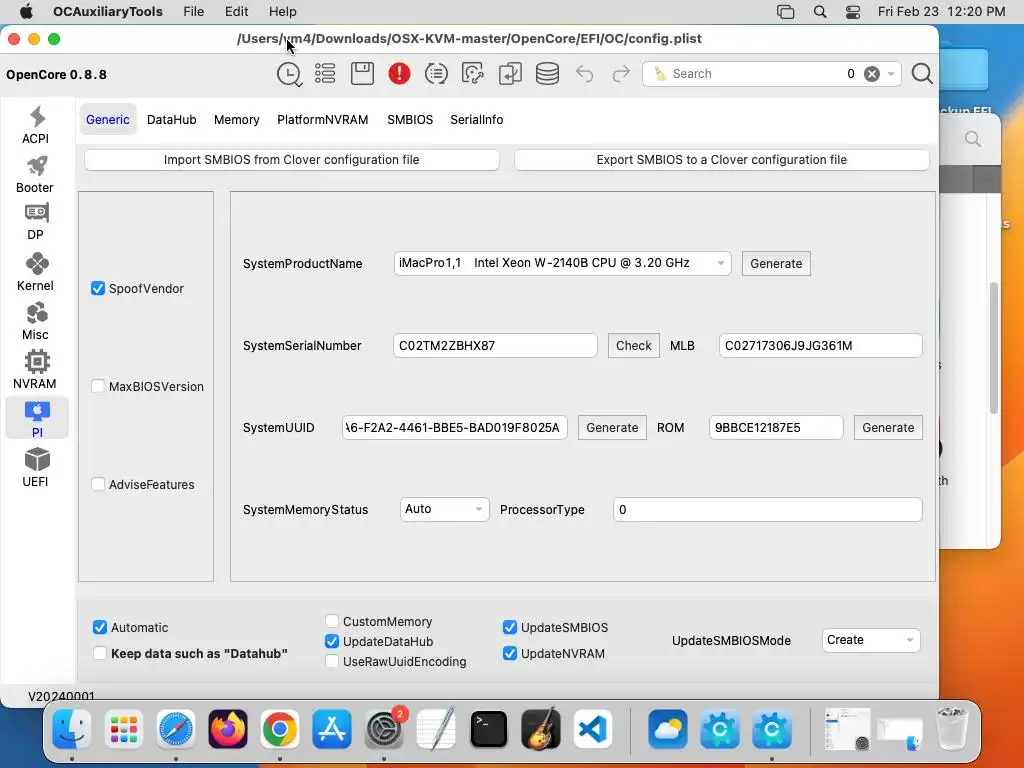Select the DP sidebar section
Image resolution: width=1024 pixels, height=768 pixels.
(x=36, y=222)
